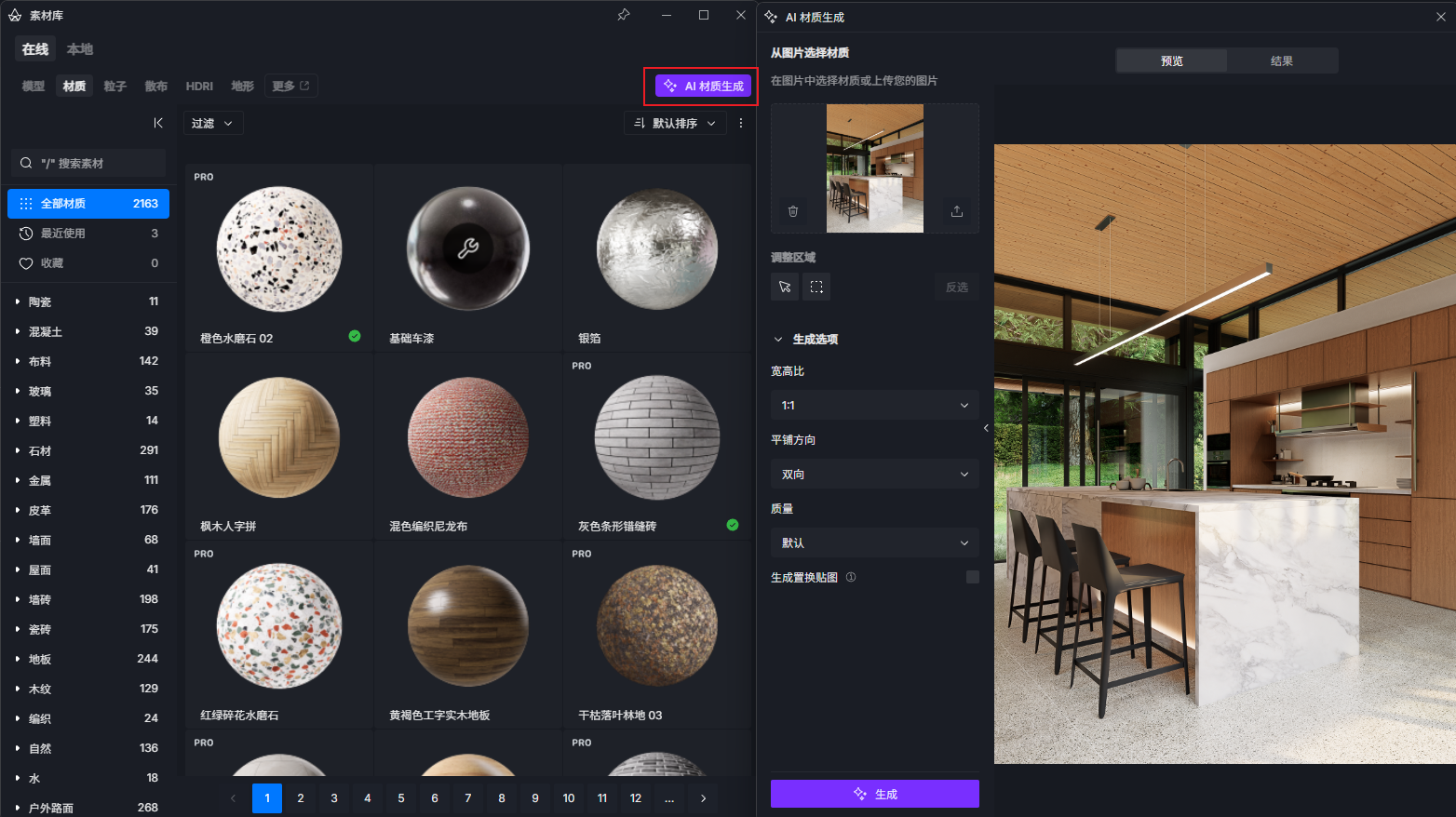Pin the asset library window
The width and height of the screenshot is (1456, 817).
pos(624,15)
